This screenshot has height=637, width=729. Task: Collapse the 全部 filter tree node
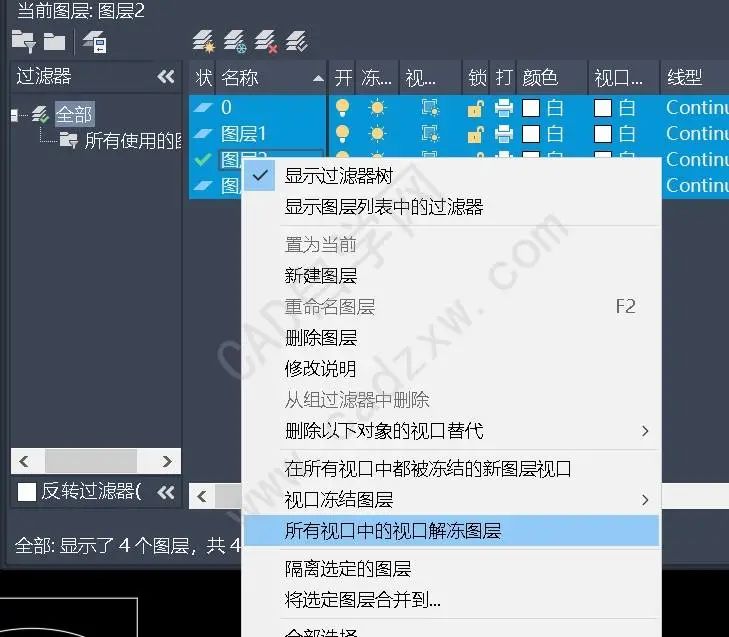pos(14,114)
